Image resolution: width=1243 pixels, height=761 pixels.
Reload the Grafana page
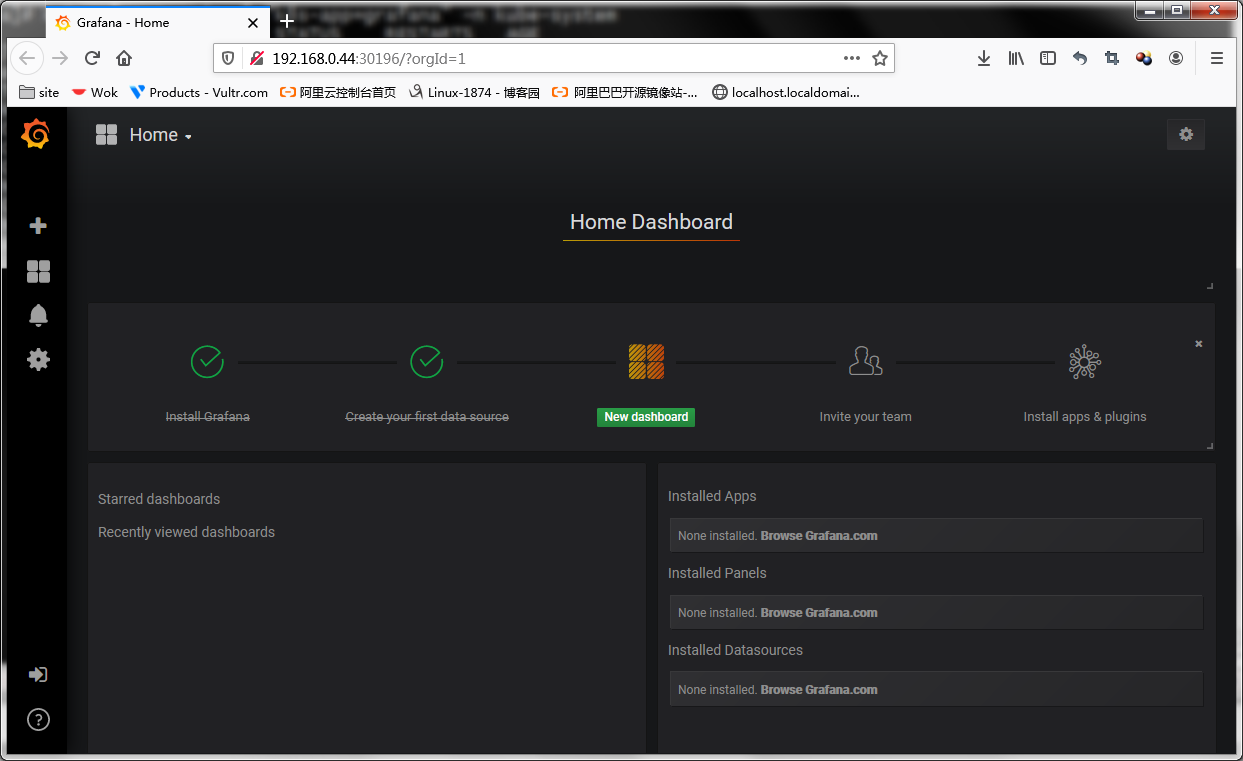(92, 58)
